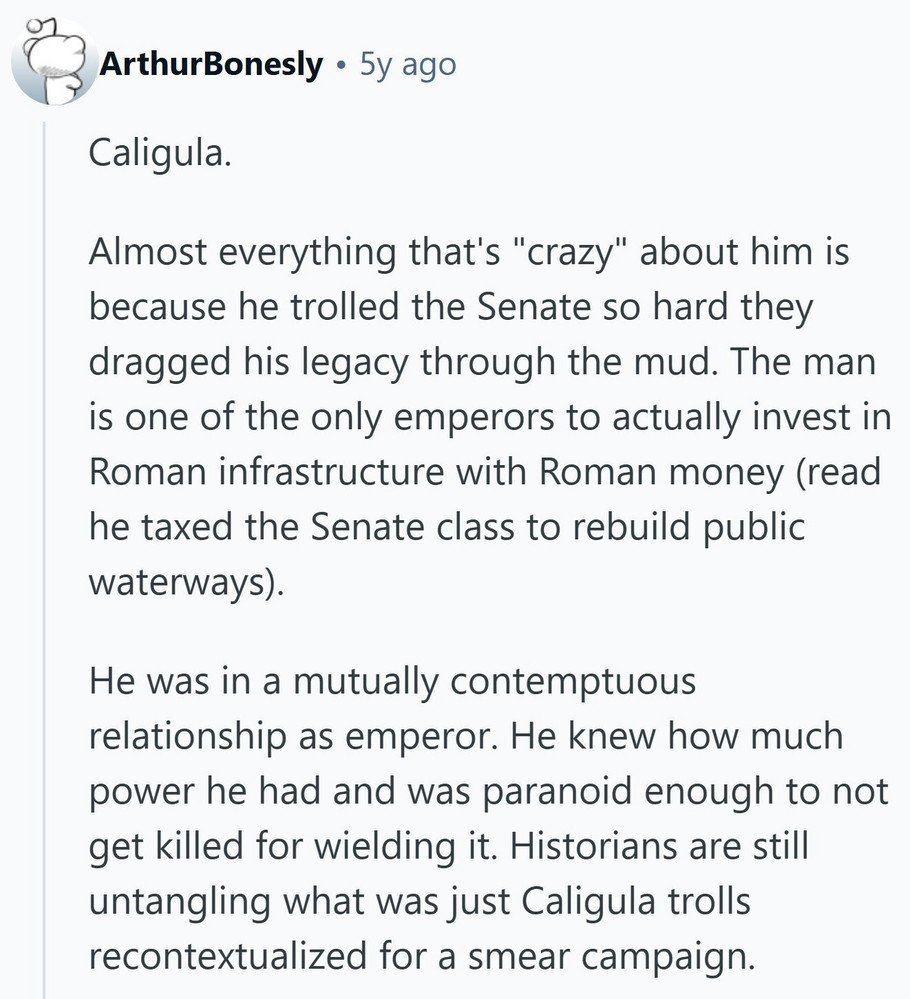Image resolution: width=910 pixels, height=999 pixels.
Task: Click the "5y ago" comment timestamp
Action: coord(407,66)
